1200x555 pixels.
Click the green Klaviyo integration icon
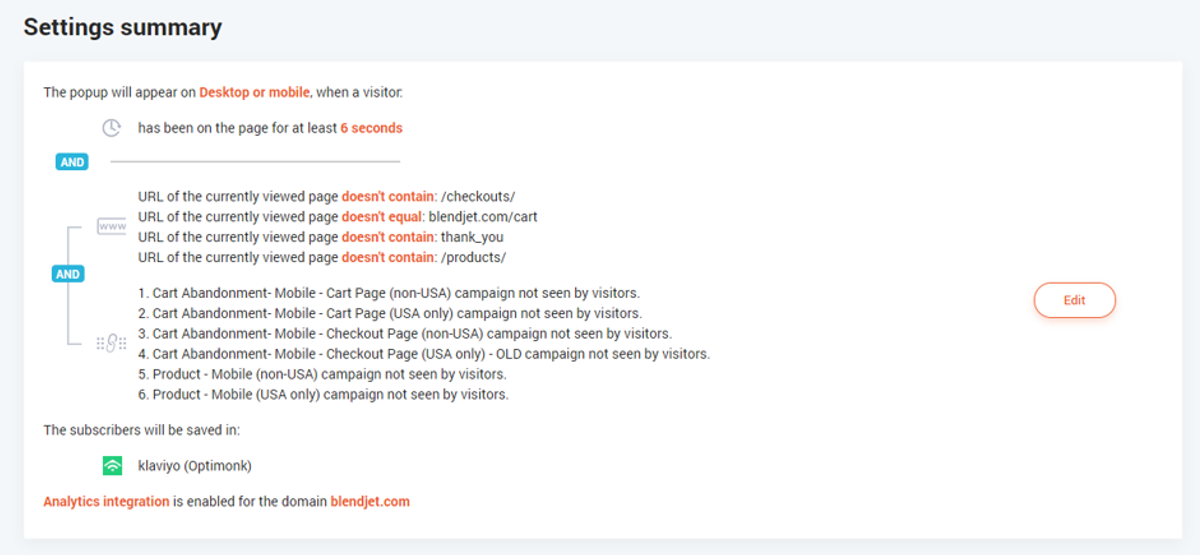click(x=112, y=465)
